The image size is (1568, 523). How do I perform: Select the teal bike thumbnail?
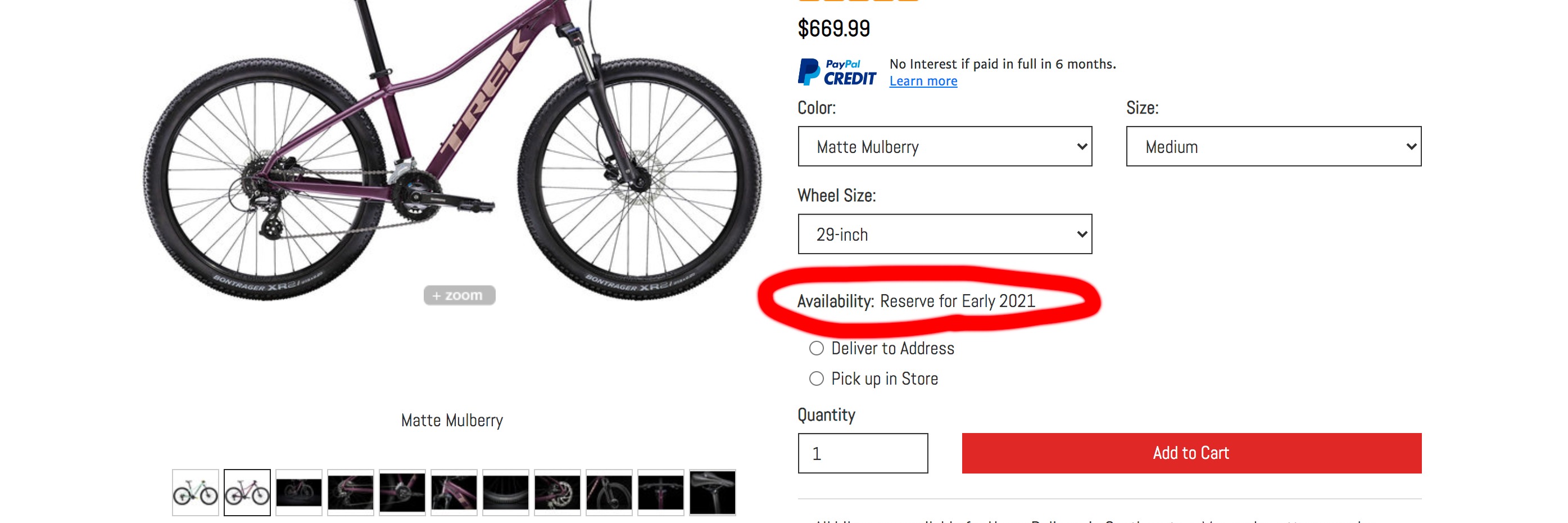tap(196, 492)
